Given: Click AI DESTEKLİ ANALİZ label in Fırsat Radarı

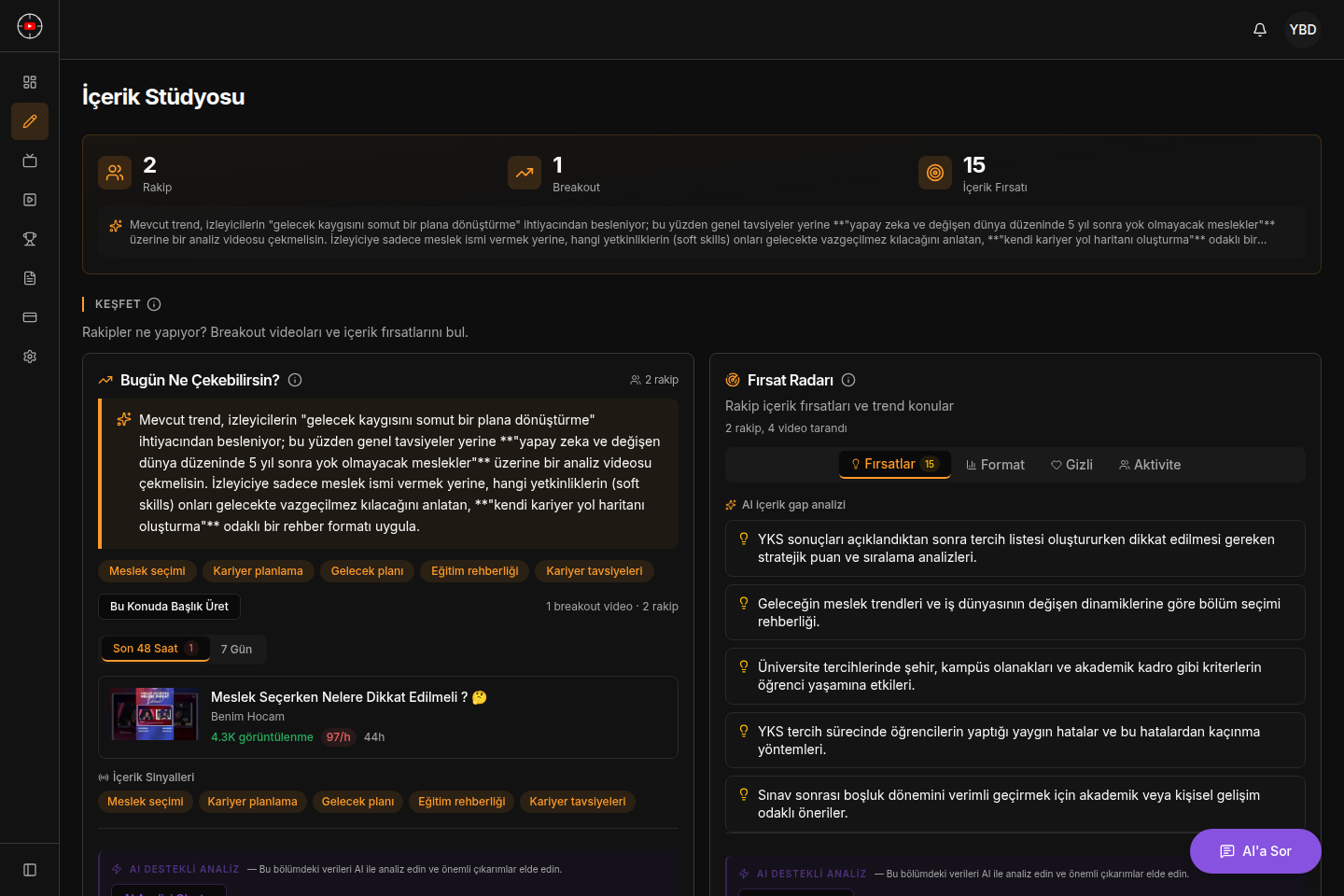Looking at the screenshot, I should (x=811, y=874).
